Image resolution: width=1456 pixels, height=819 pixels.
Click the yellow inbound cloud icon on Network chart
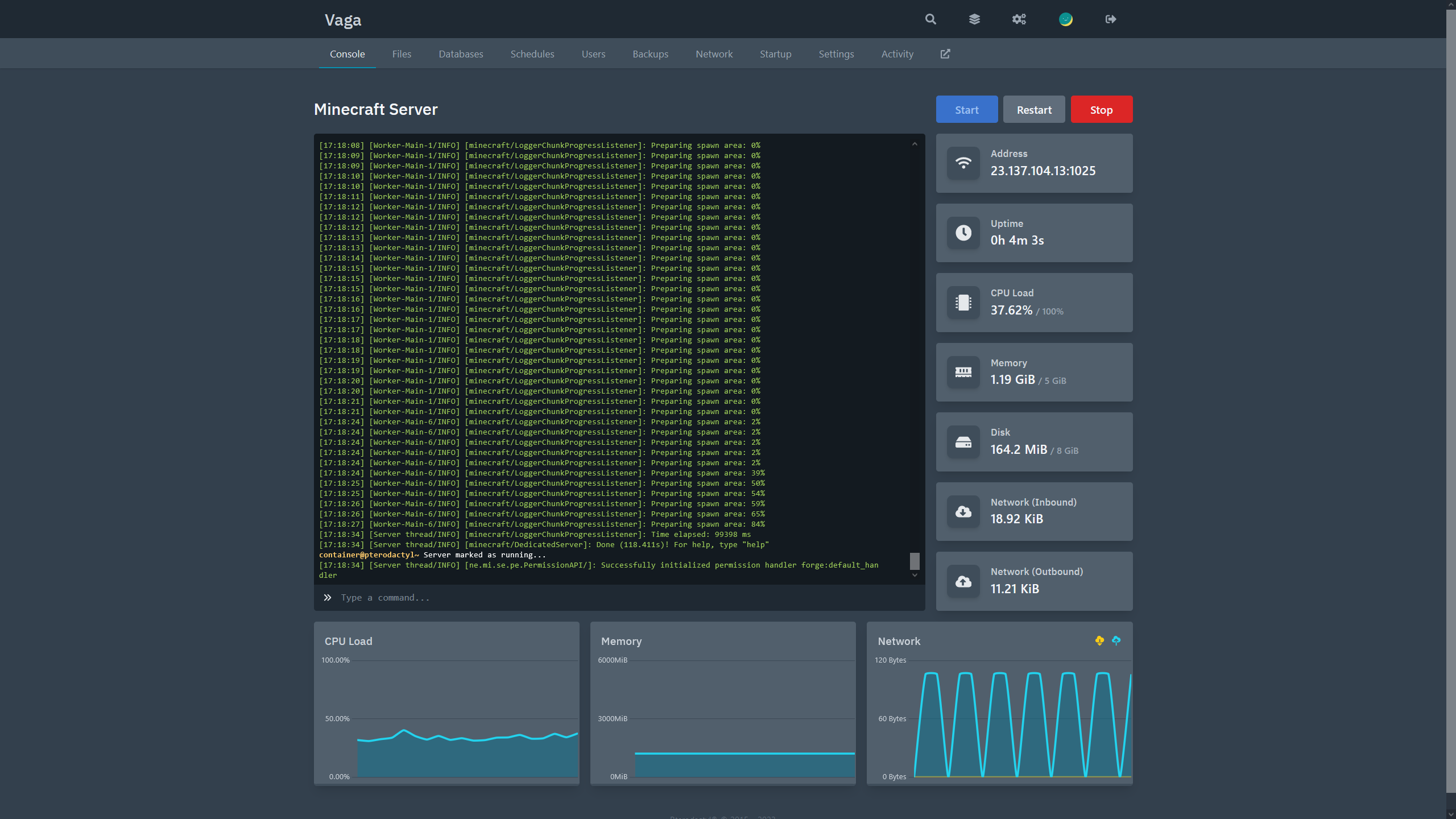click(x=1099, y=641)
